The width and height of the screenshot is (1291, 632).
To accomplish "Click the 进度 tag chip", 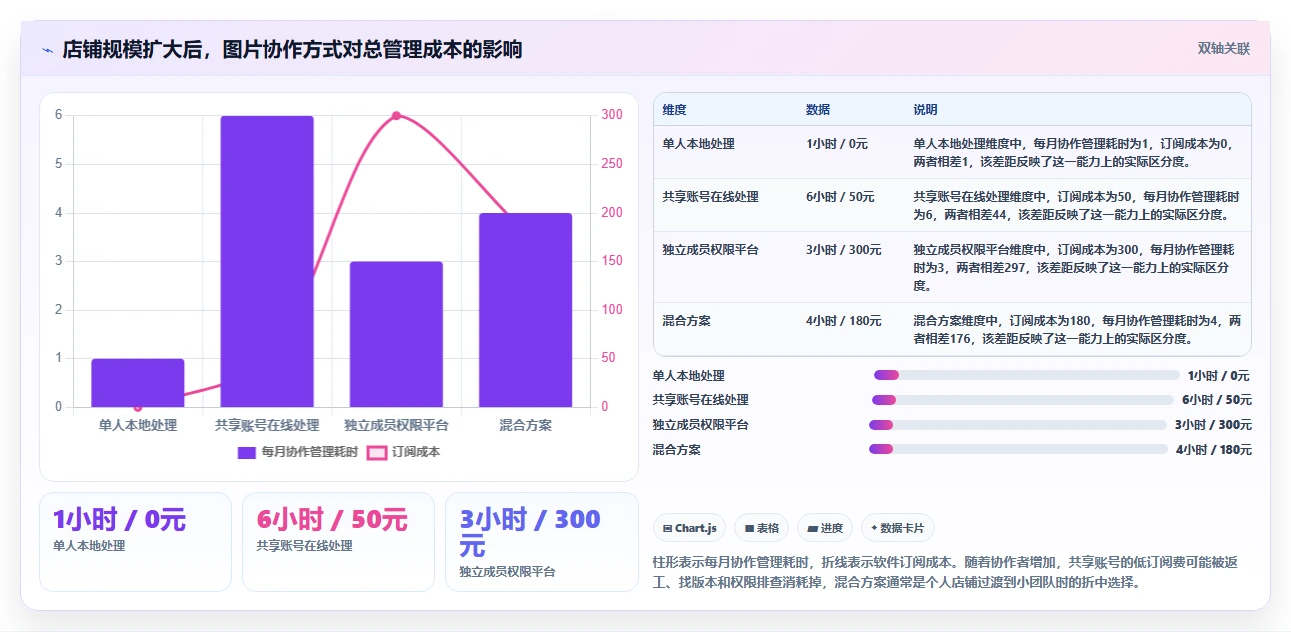I will (x=825, y=528).
